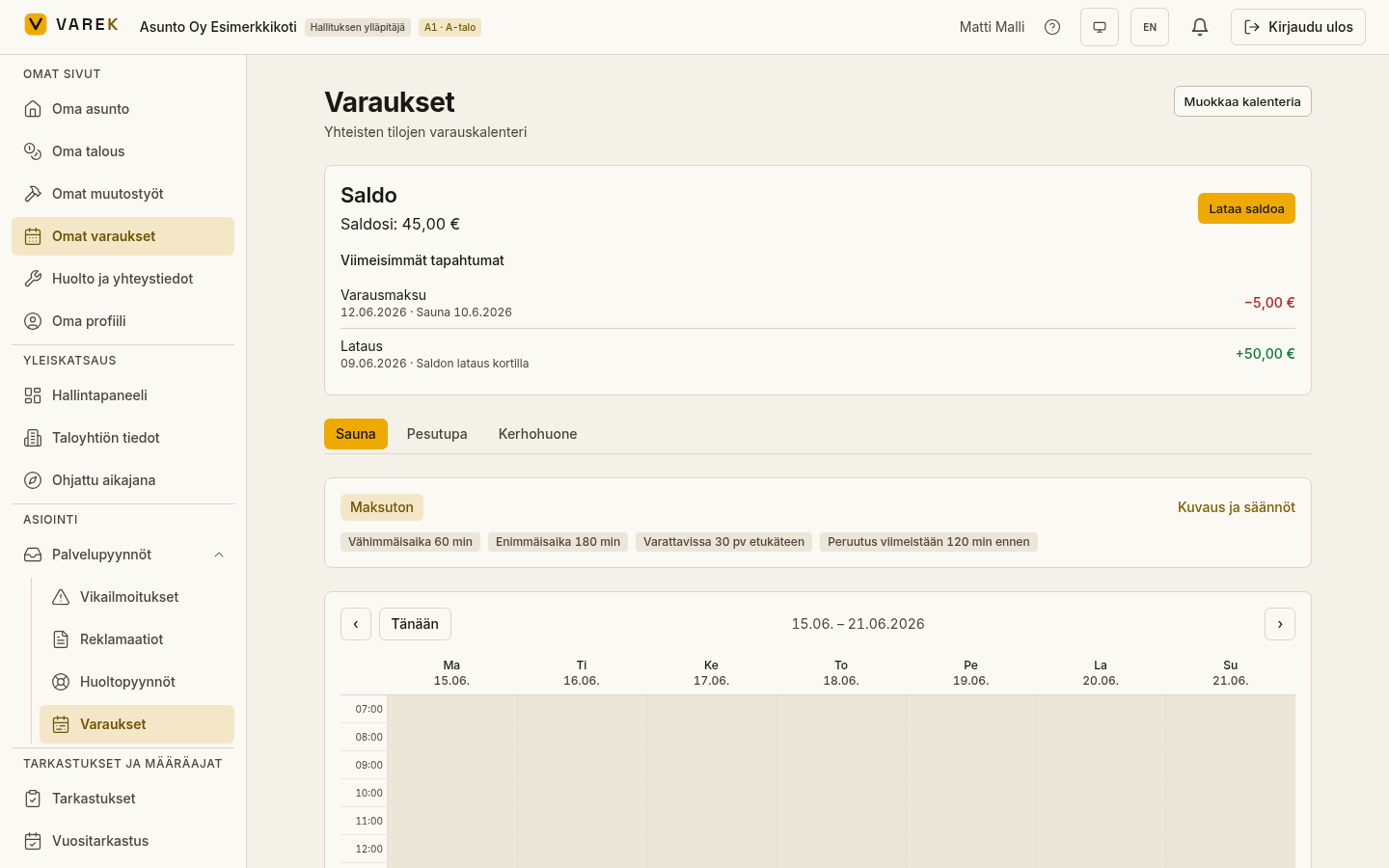Click 15.06. – 21.06.2026 date range
Viewport: 1389px width, 868px height.
(858, 624)
